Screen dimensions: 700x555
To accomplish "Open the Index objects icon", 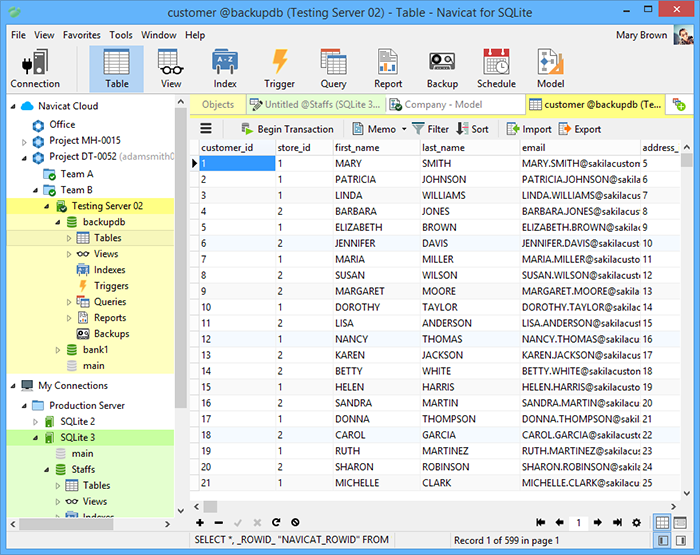I will pos(225,69).
